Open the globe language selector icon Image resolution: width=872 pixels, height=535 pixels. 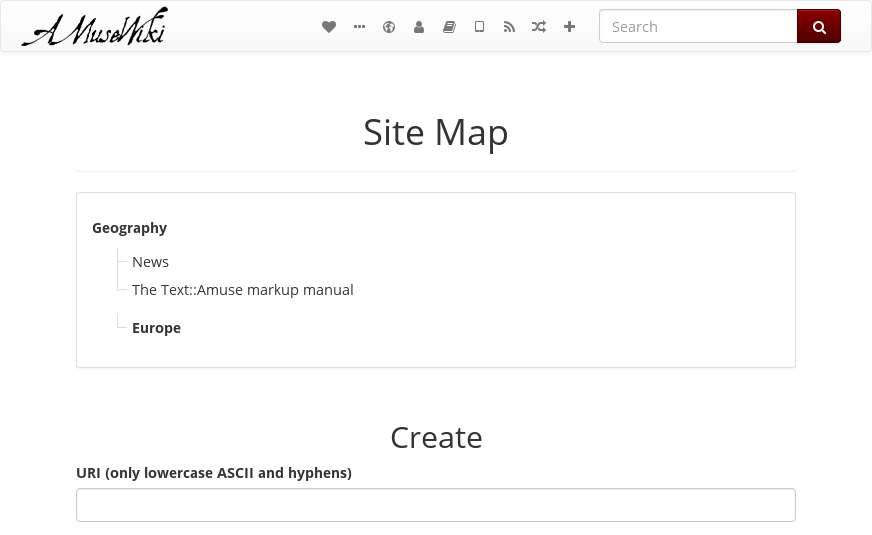coord(389,27)
